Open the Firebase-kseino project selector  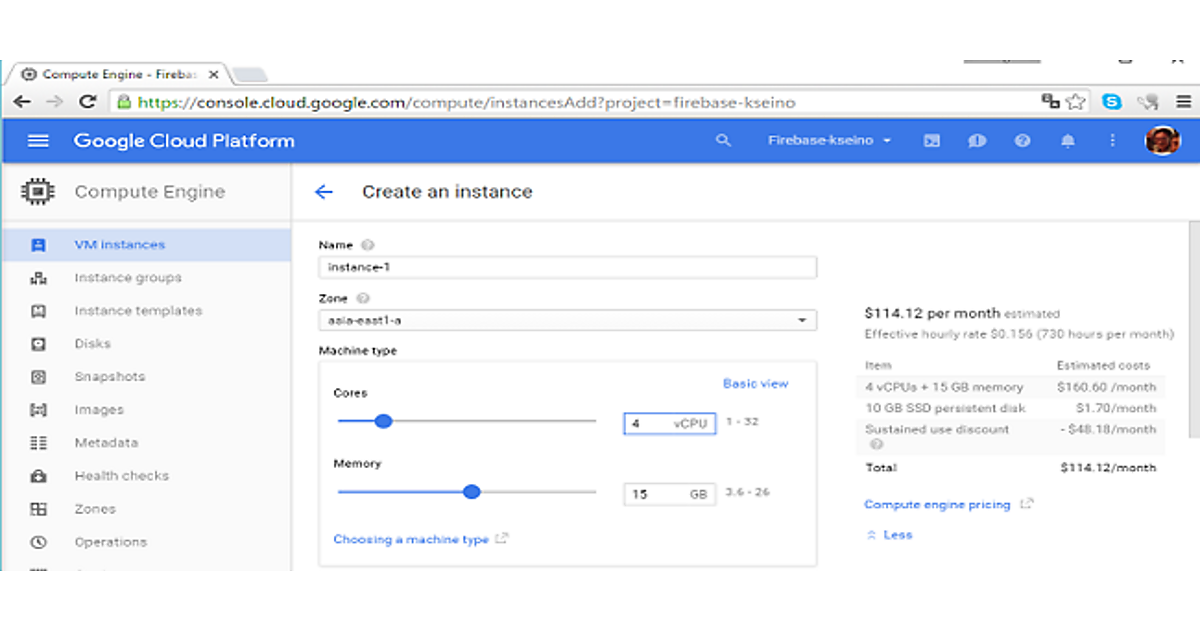pyautogui.click(x=828, y=141)
